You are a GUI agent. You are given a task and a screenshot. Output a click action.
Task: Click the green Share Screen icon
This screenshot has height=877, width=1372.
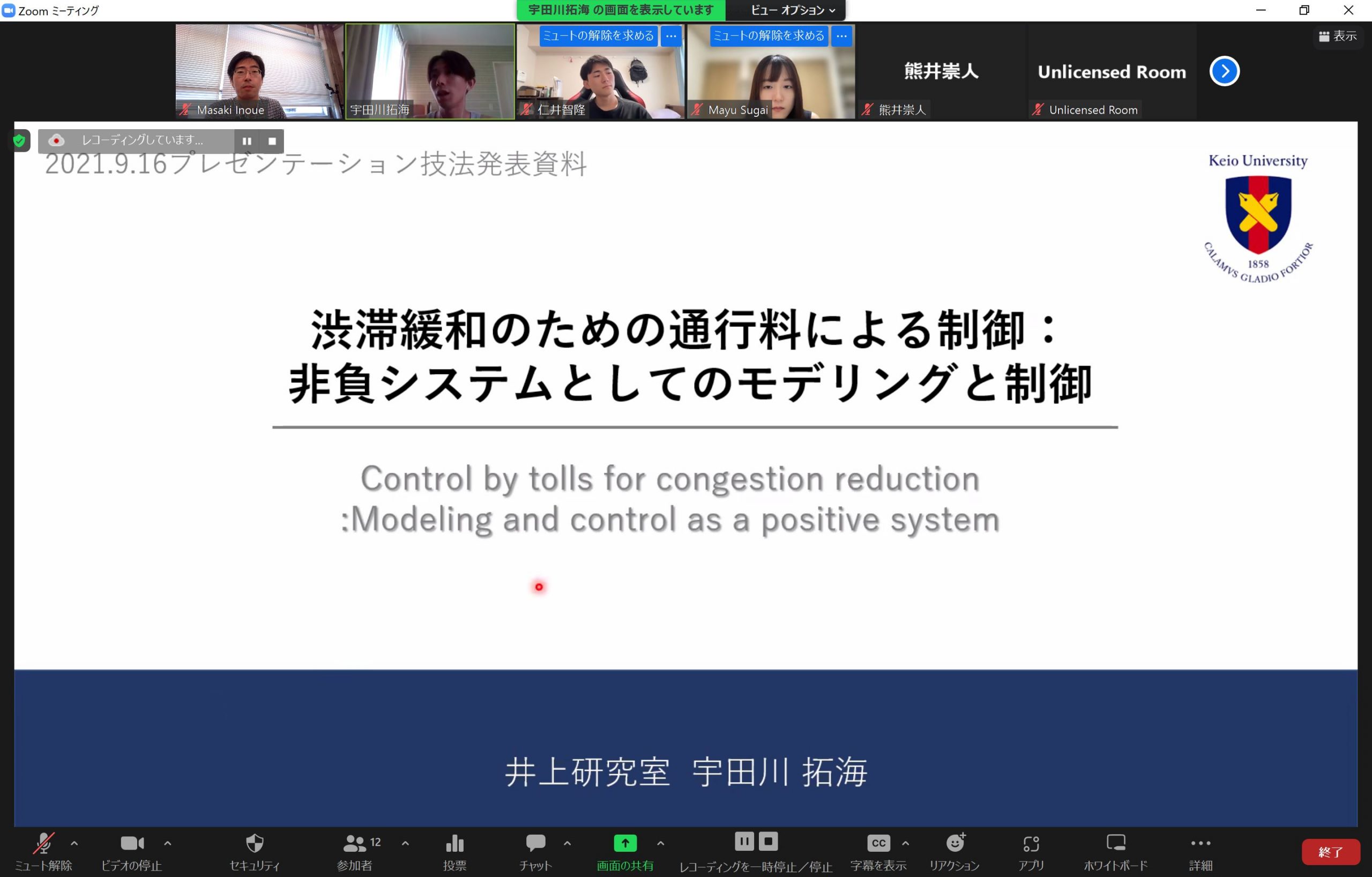click(625, 843)
